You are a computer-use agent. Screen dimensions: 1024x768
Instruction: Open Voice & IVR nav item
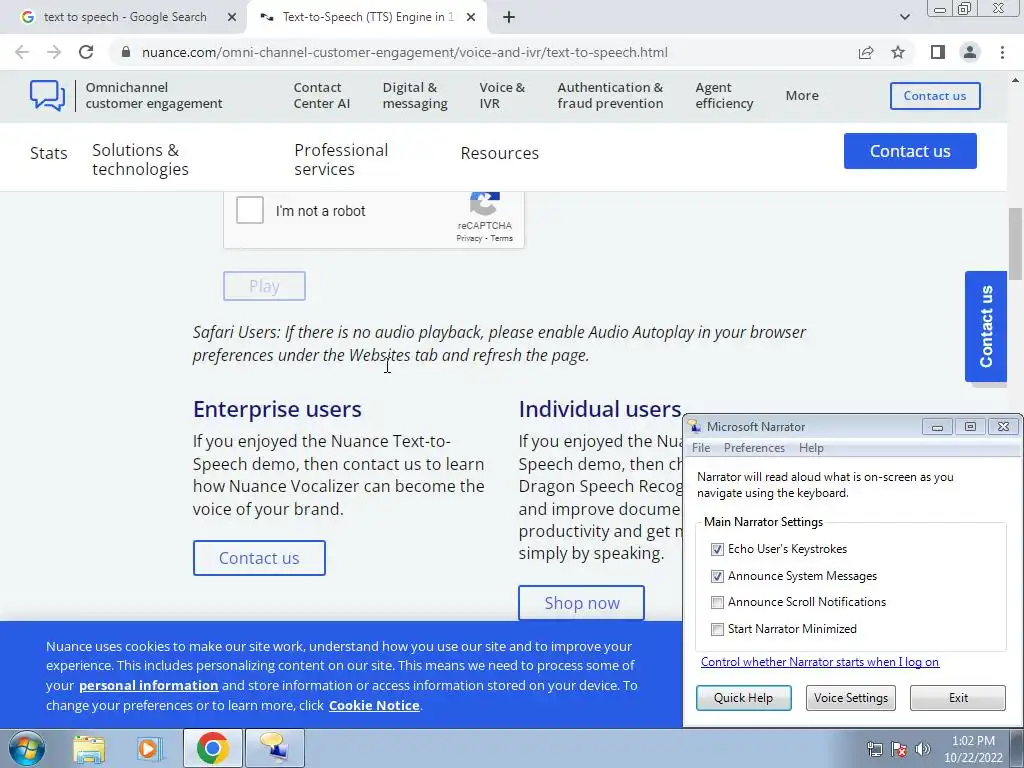502,95
